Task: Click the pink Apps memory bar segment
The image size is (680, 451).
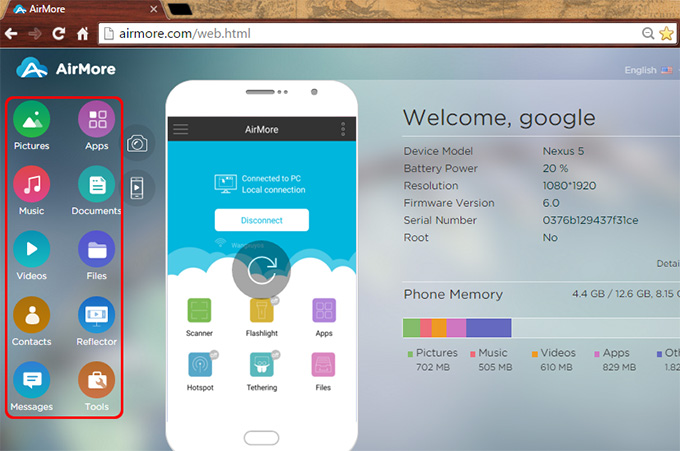Action: coord(456,328)
